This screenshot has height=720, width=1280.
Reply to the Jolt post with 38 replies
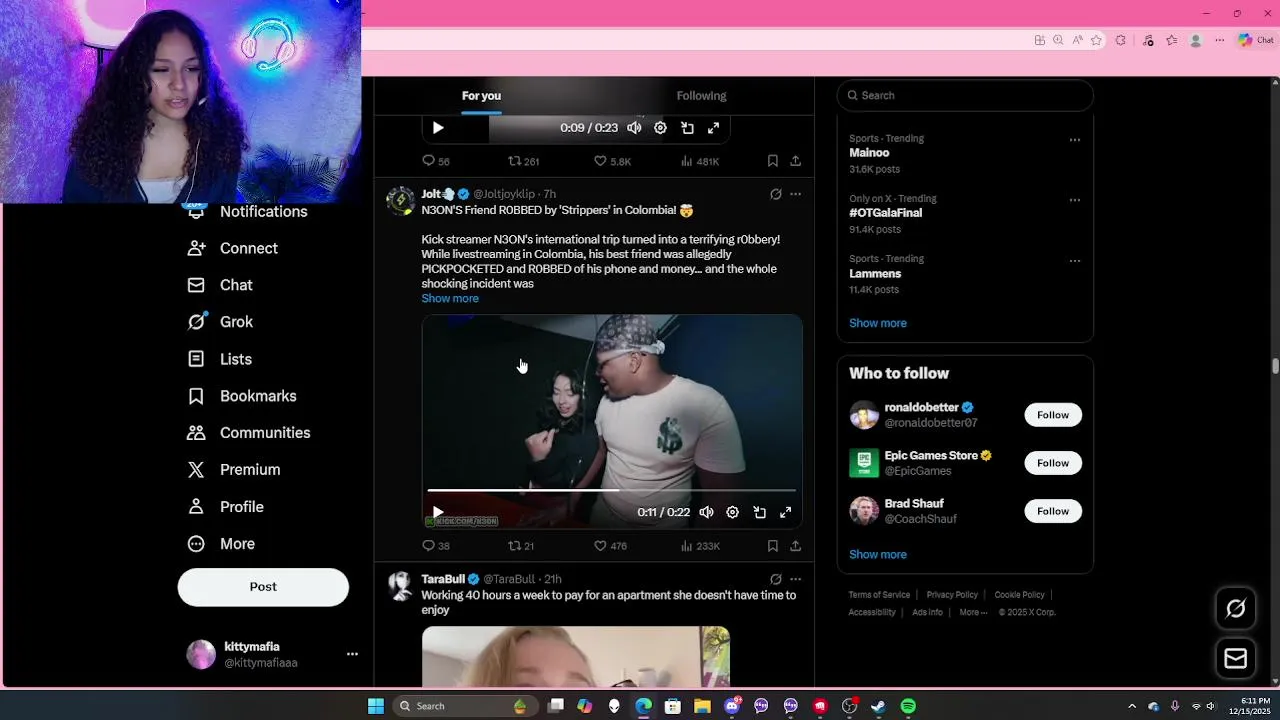coord(436,546)
